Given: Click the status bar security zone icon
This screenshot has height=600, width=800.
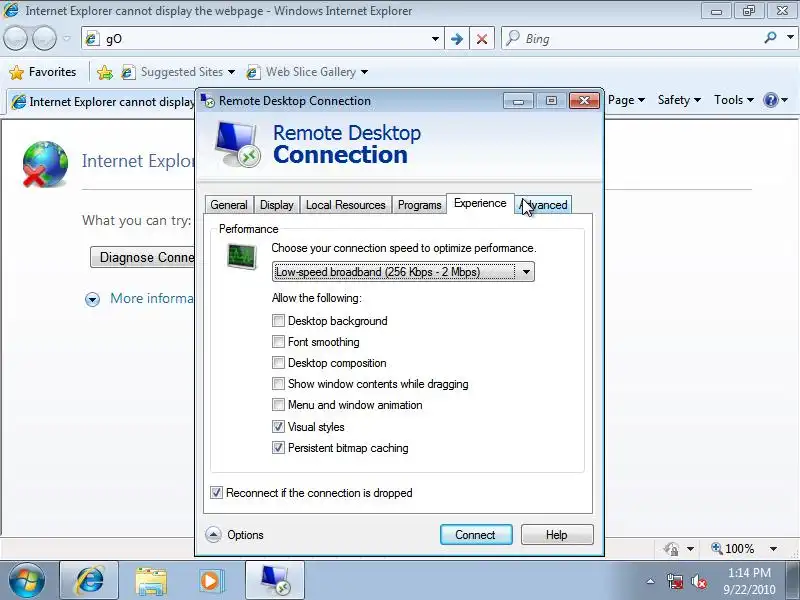Looking at the screenshot, I should click(x=671, y=549).
